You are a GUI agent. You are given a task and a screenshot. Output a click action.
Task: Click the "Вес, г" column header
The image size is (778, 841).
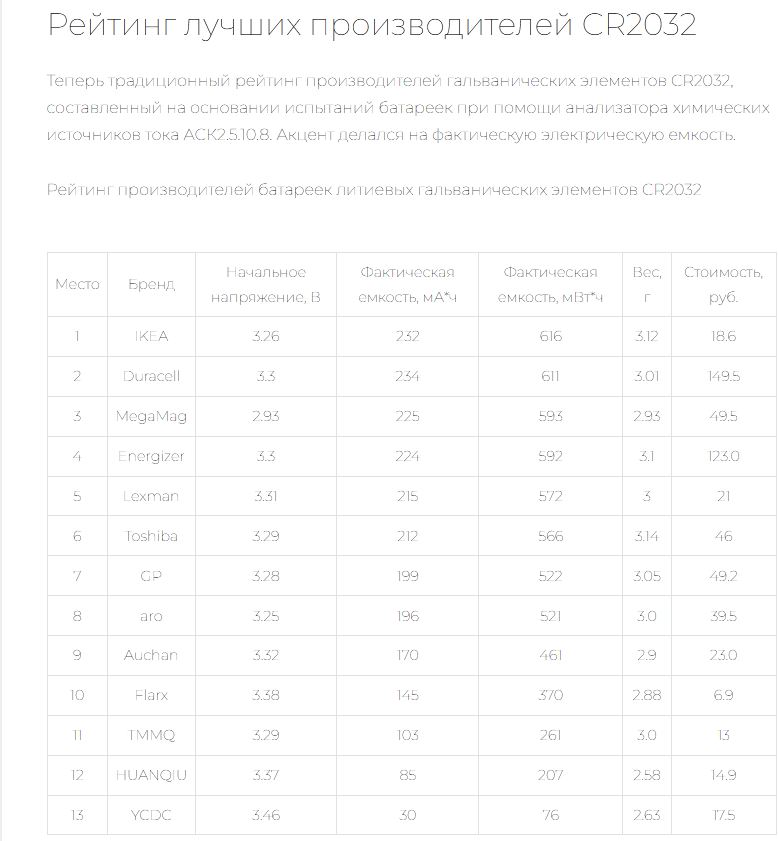[647, 284]
